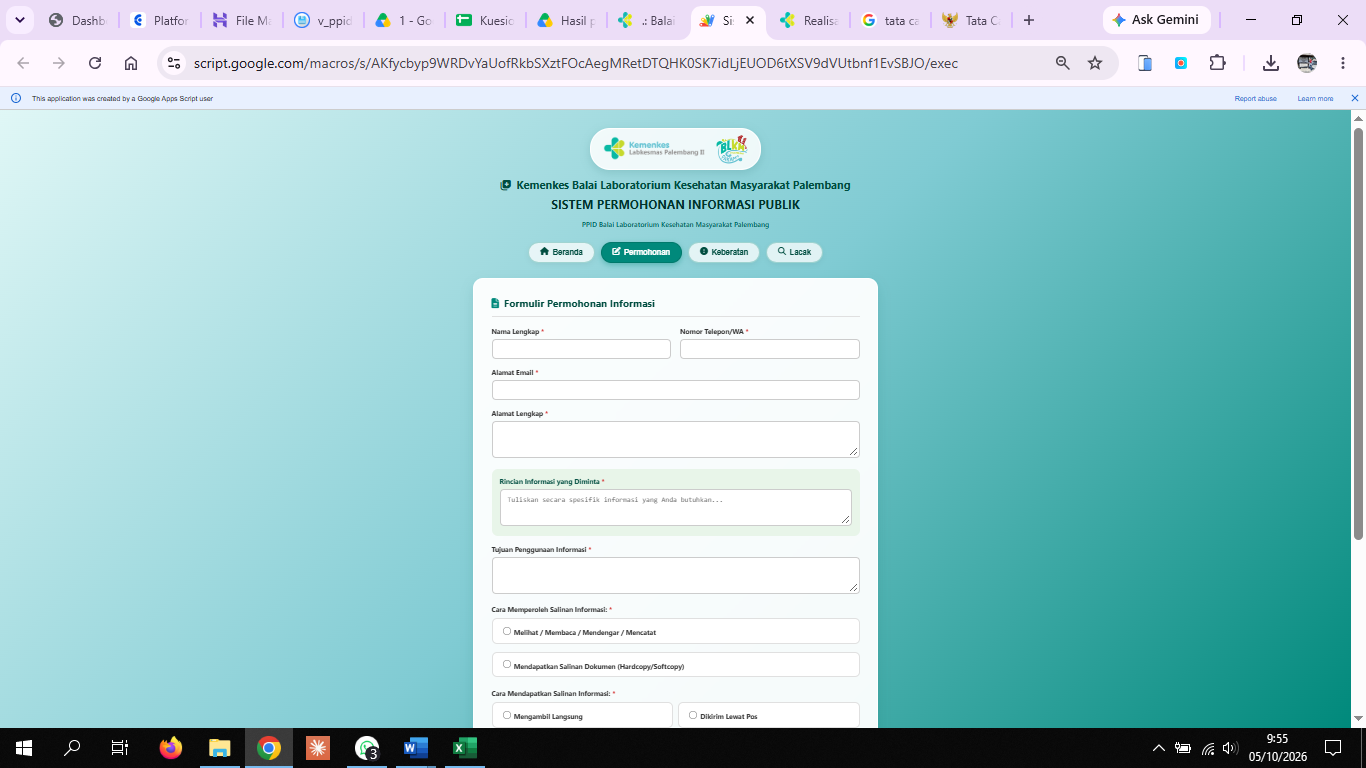Go to Beranda navigation button
The width and height of the screenshot is (1366, 768).
(561, 252)
